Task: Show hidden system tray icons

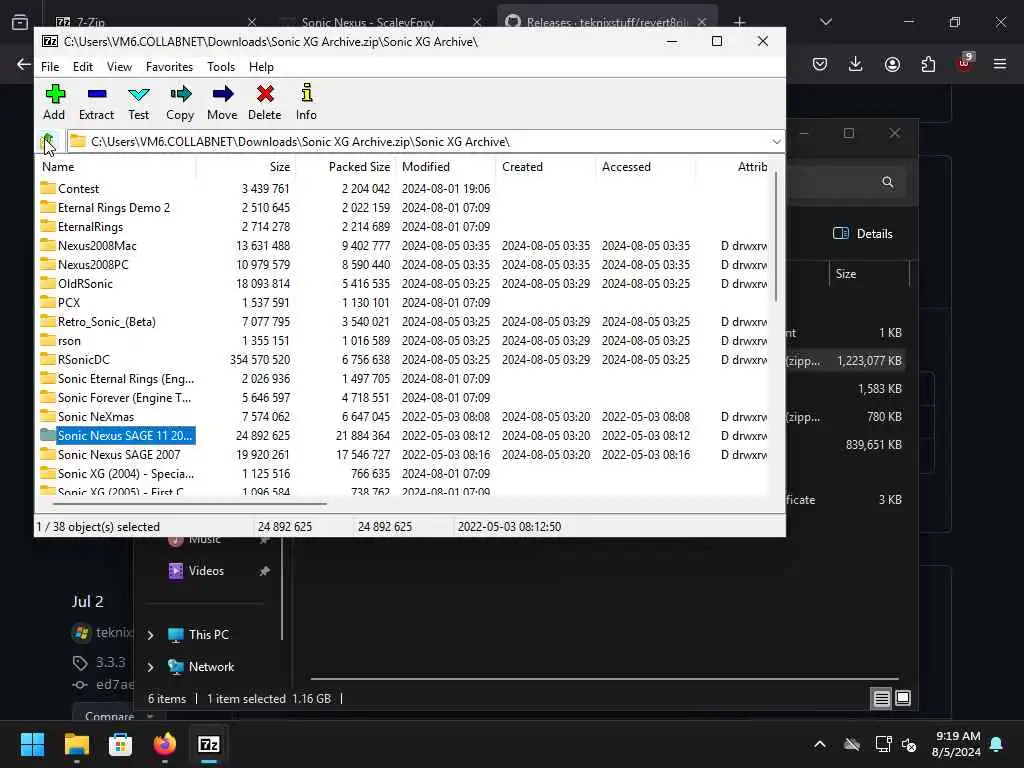Action: click(x=820, y=744)
